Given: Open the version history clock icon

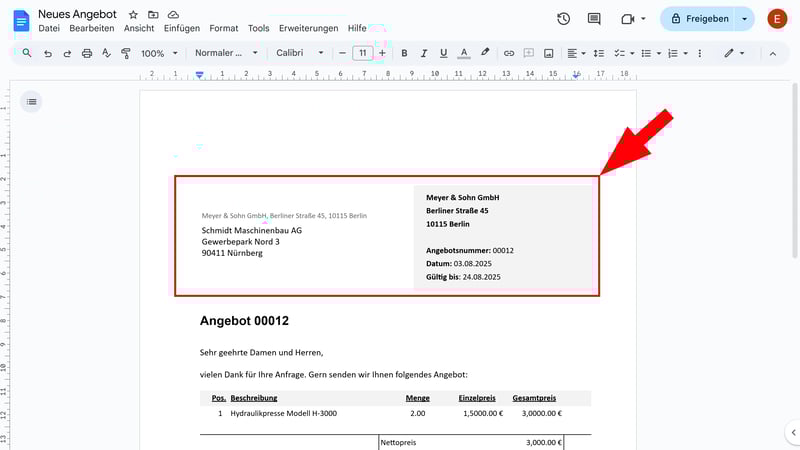Looking at the screenshot, I should pyautogui.click(x=564, y=19).
